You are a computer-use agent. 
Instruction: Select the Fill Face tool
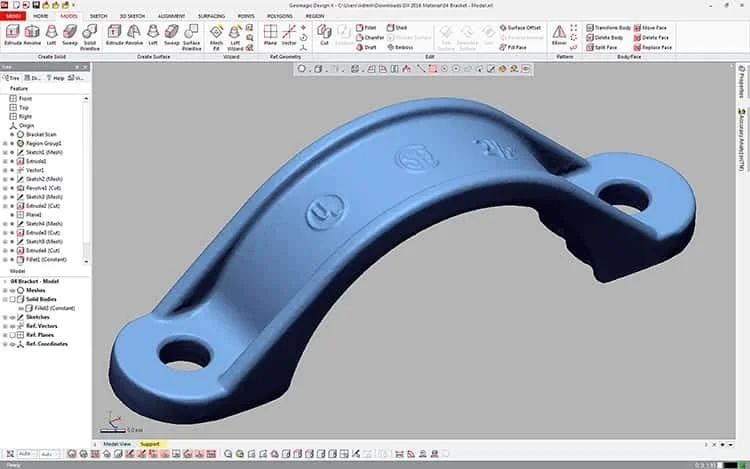[513, 47]
